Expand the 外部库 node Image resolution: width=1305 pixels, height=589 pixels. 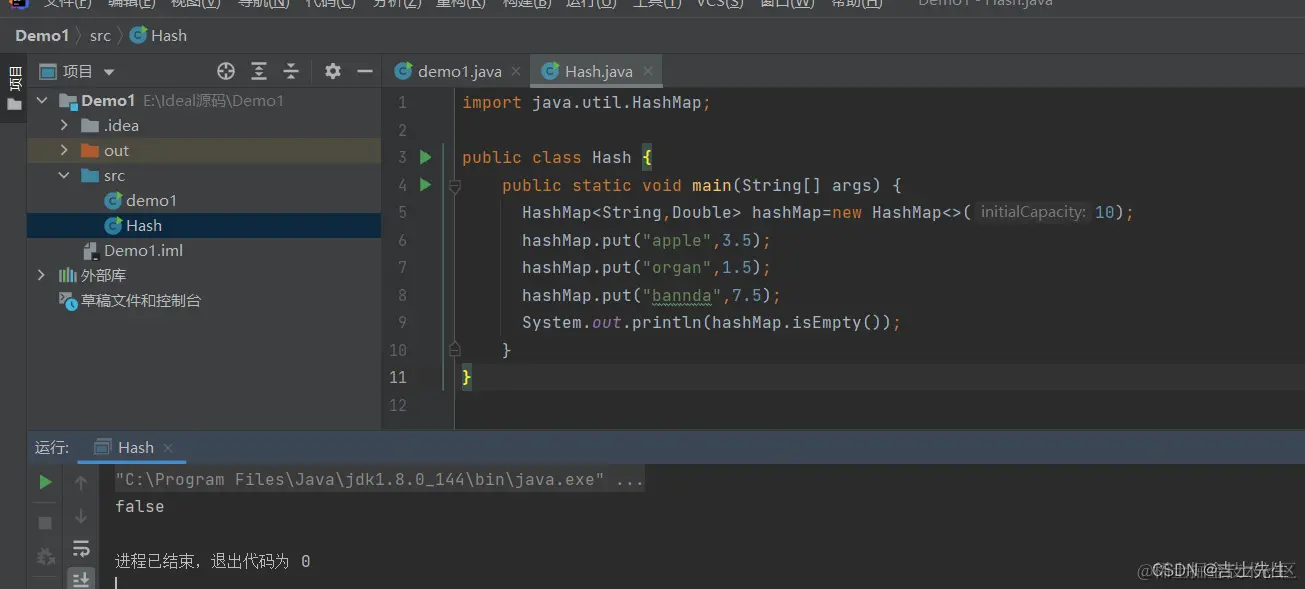click(42, 275)
